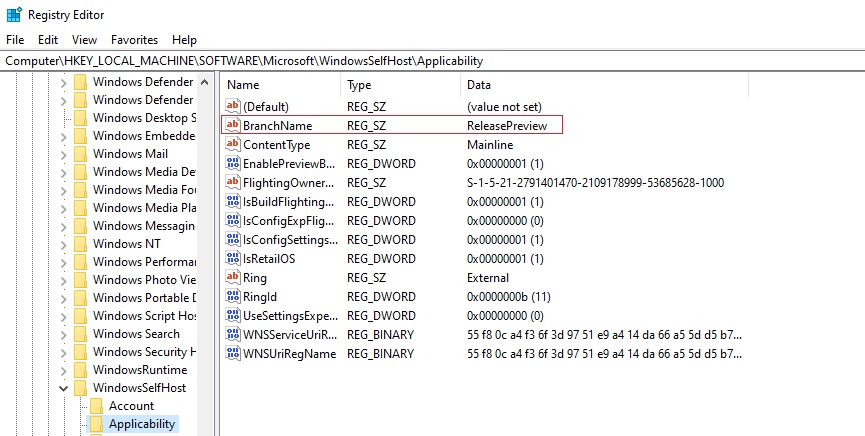This screenshot has height=436, width=865.
Task: Expand the Windows Search key
Action: pos(63,334)
